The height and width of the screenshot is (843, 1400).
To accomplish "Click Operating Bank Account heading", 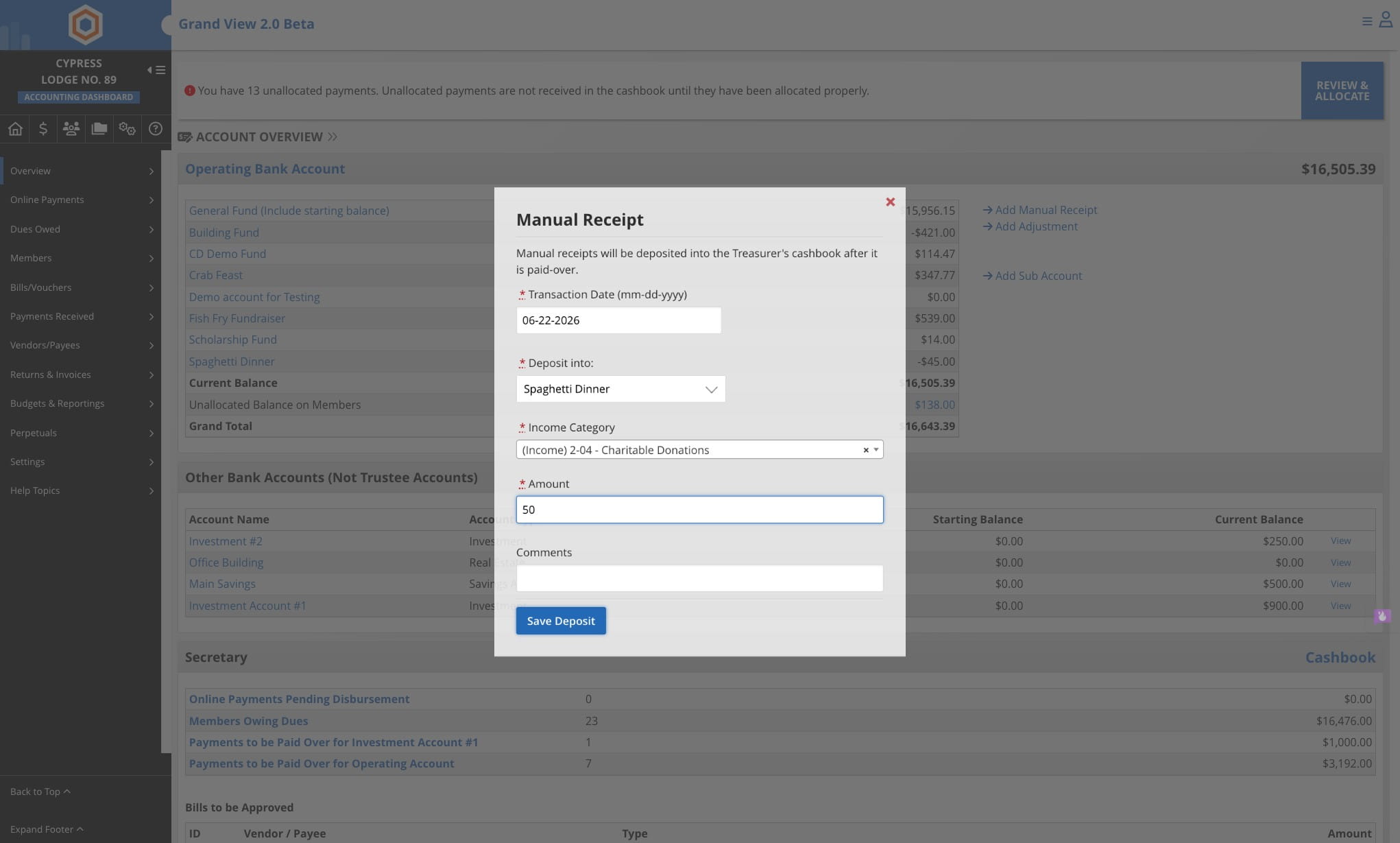I will click(x=265, y=169).
